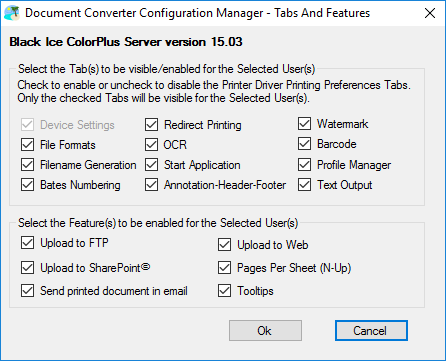Viewport: 446px width, 361px height.
Task: Toggle the Filename Generation tab checkbox
Action: point(27,165)
